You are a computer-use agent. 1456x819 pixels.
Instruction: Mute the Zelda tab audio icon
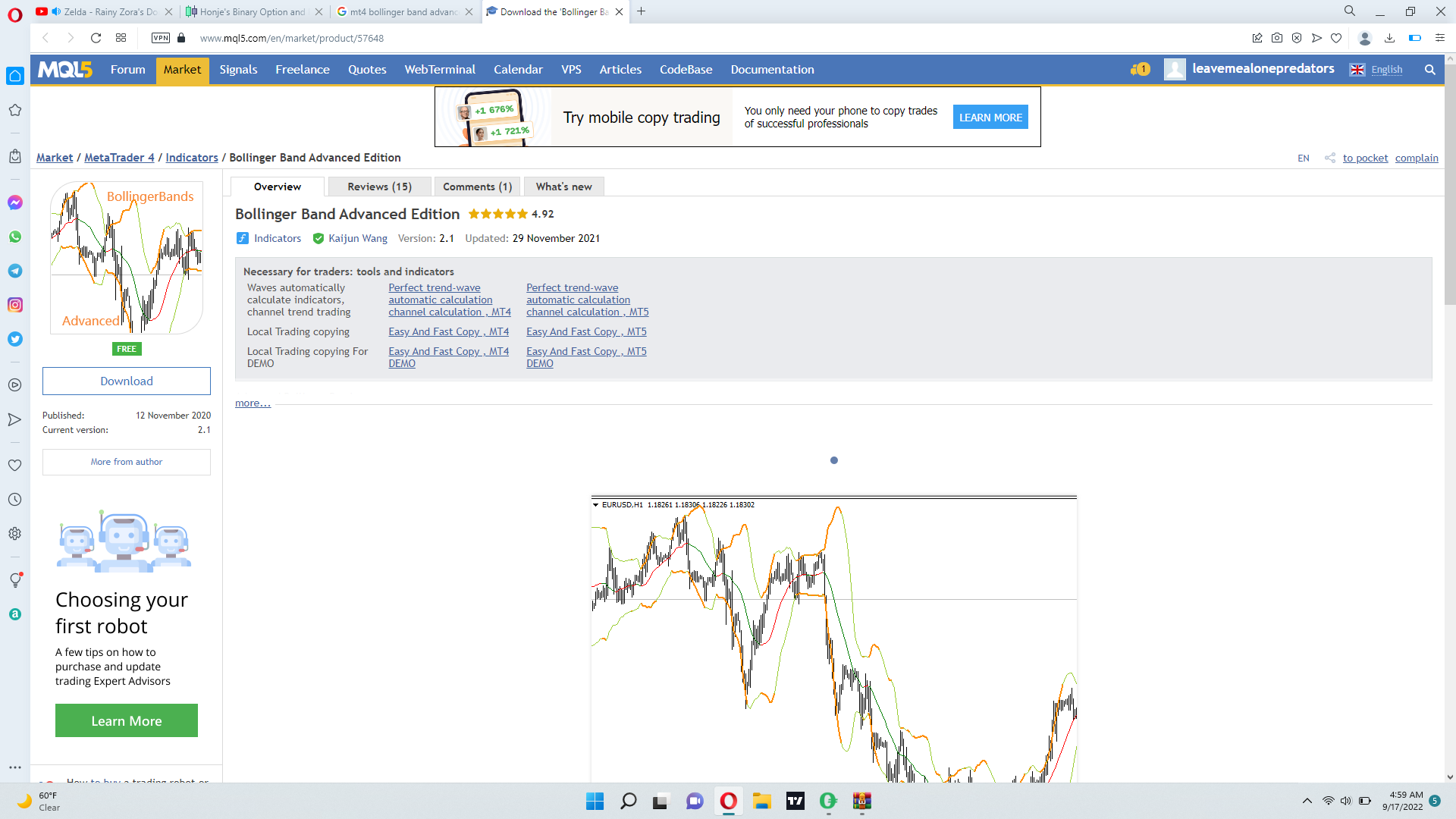[x=56, y=11]
